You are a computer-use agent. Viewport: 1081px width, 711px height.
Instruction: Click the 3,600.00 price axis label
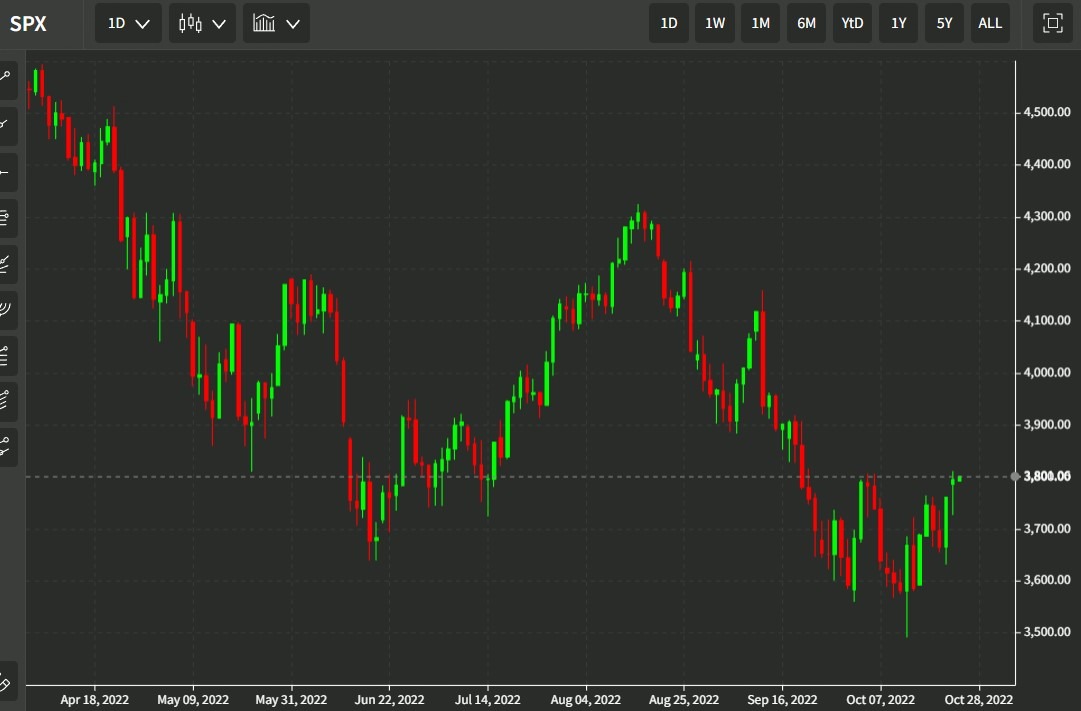(x=1047, y=580)
